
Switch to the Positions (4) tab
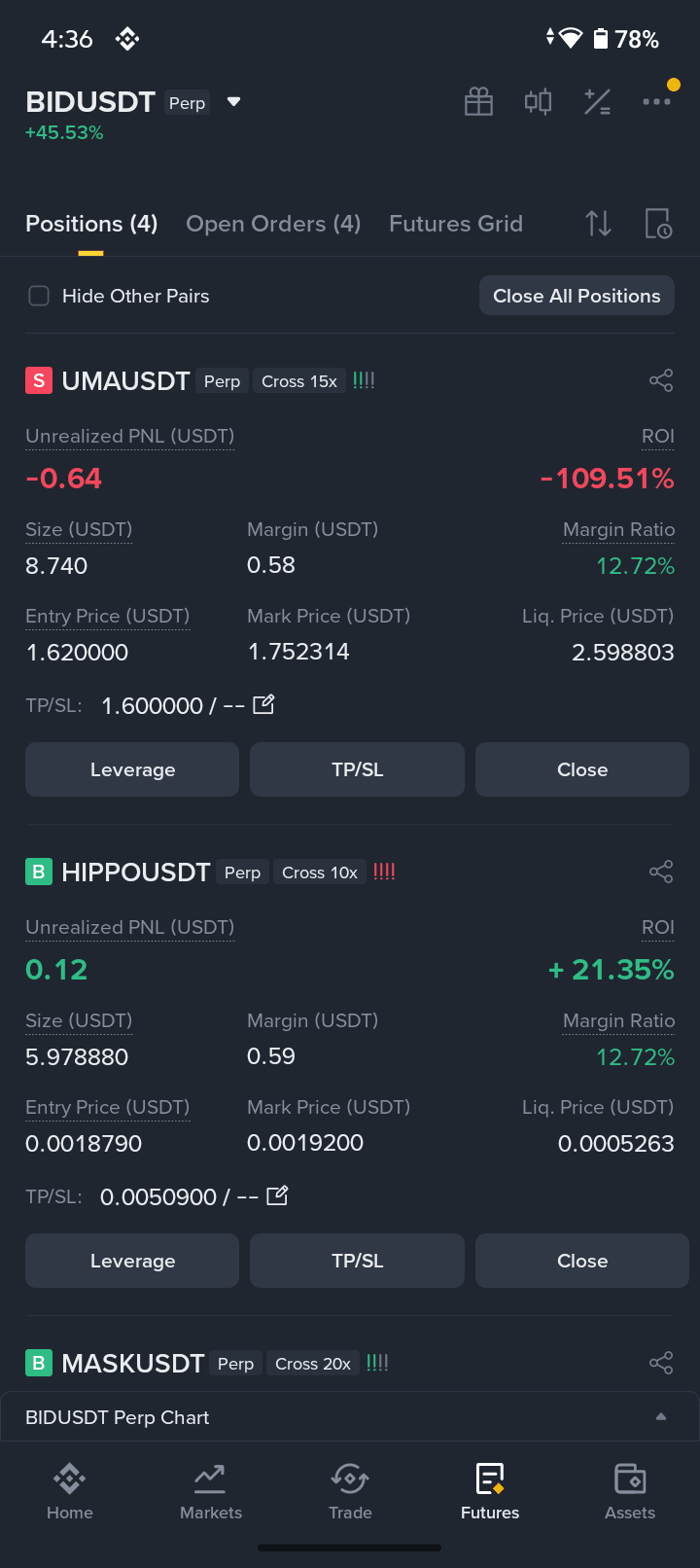[x=91, y=224]
